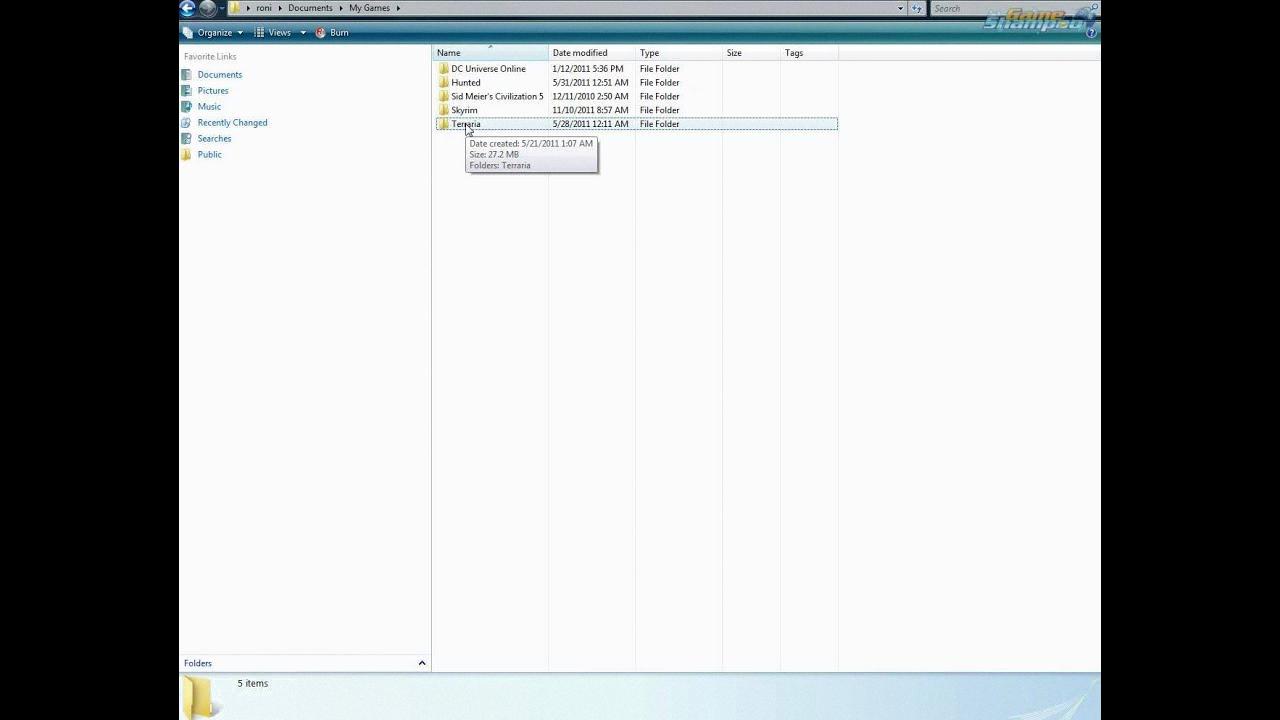Open the Organize dropdown menu
The width and height of the screenshot is (1280, 720).
[214, 33]
